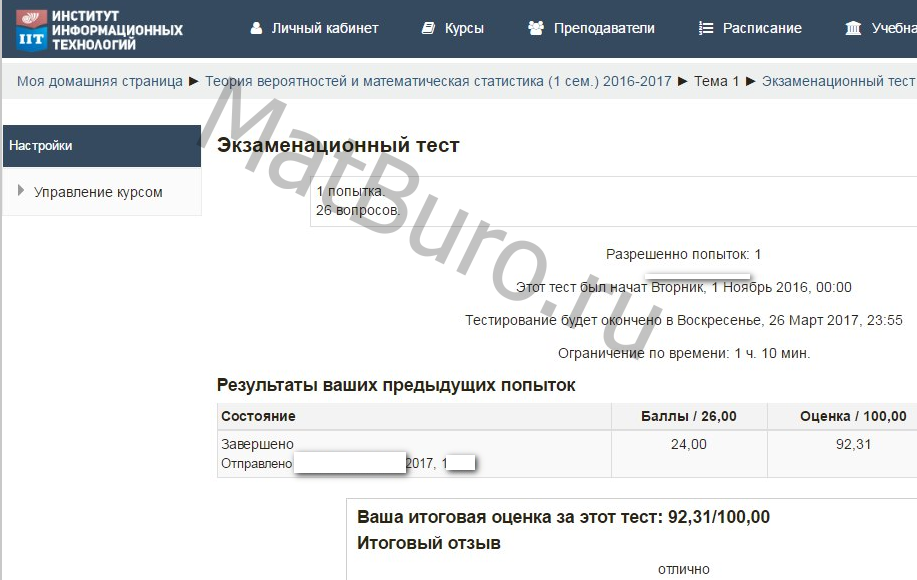The height and width of the screenshot is (580, 917).
Task: Open the Экзаменационный тест breadcrumb link
Action: pos(838,81)
